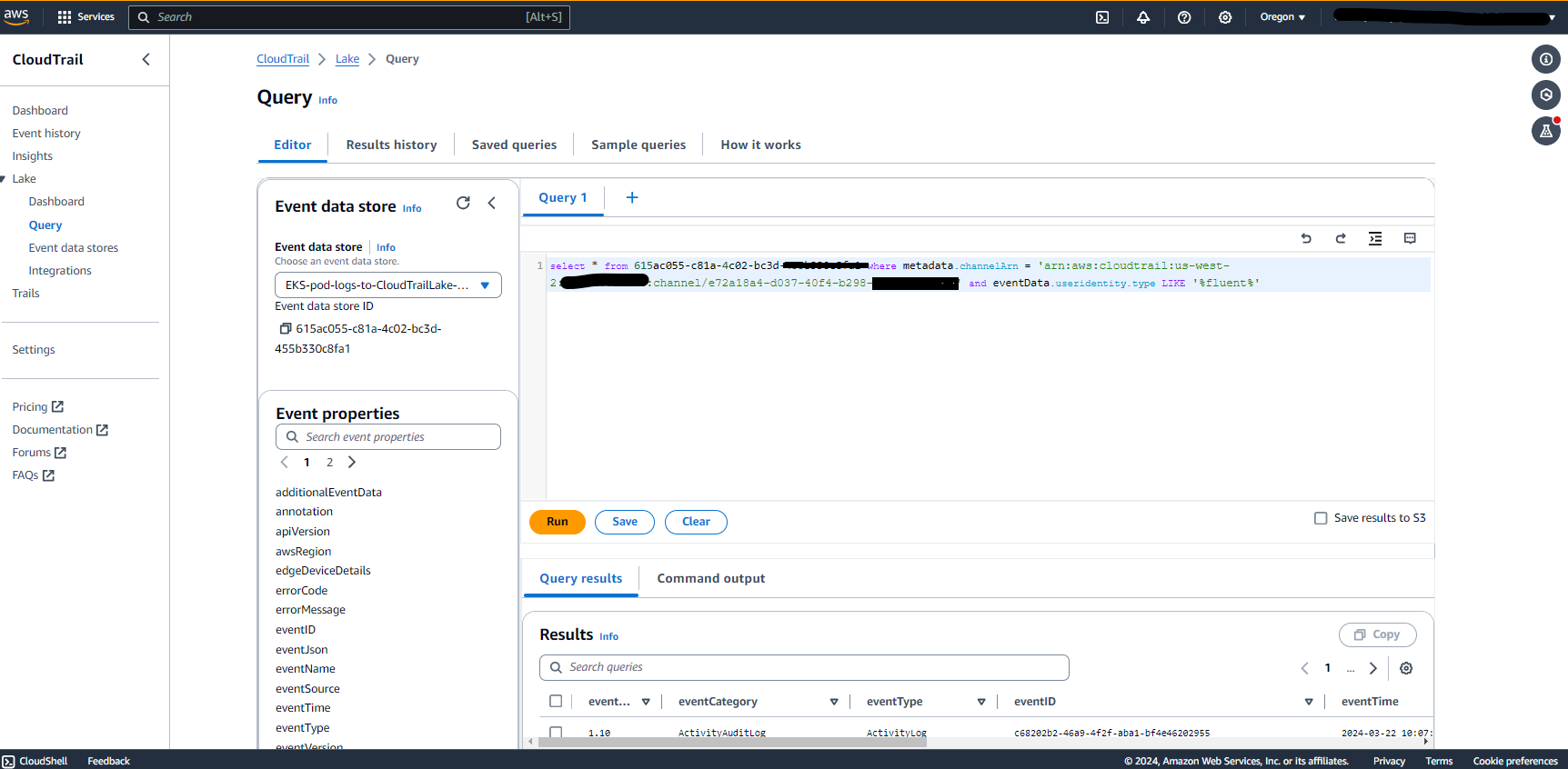Click the global Search box

tap(349, 17)
